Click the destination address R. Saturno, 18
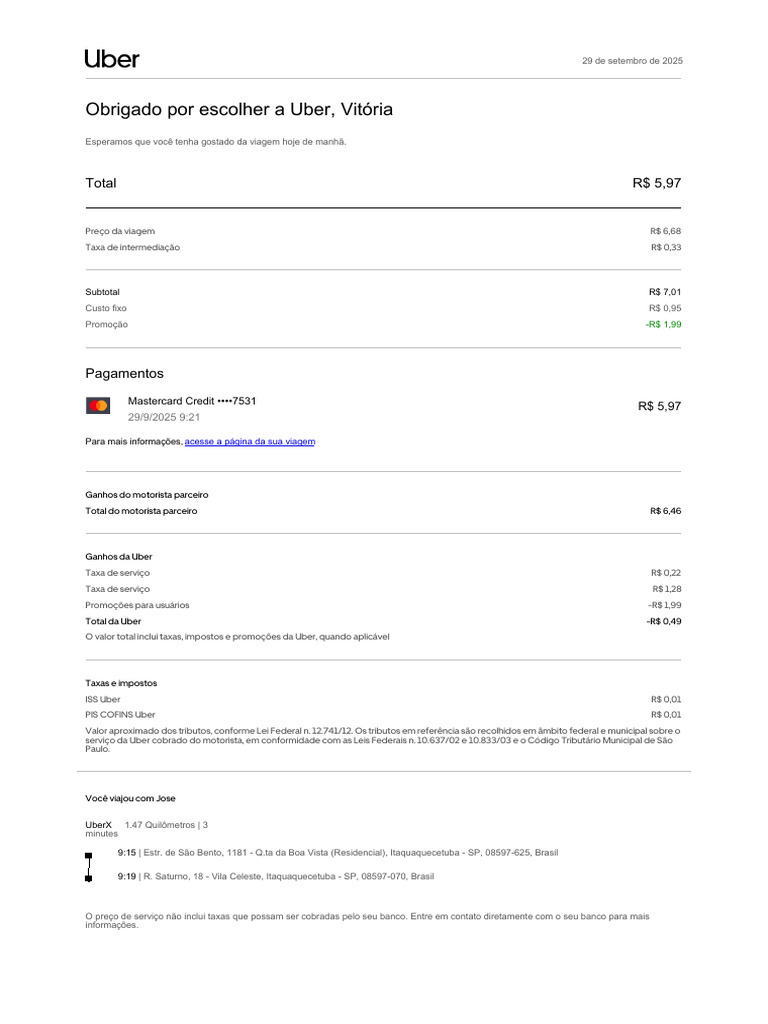The image size is (768, 1024). coord(289,876)
